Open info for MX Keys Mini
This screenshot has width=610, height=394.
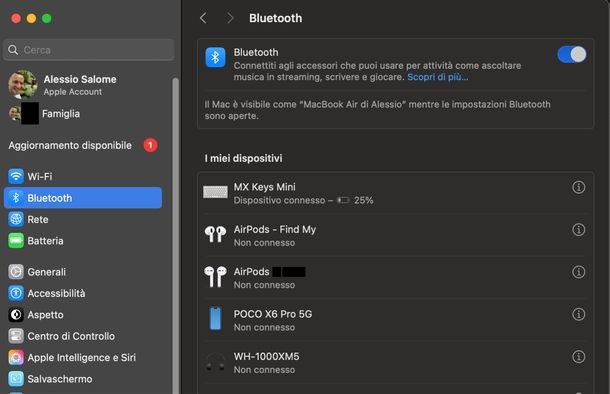pos(578,187)
